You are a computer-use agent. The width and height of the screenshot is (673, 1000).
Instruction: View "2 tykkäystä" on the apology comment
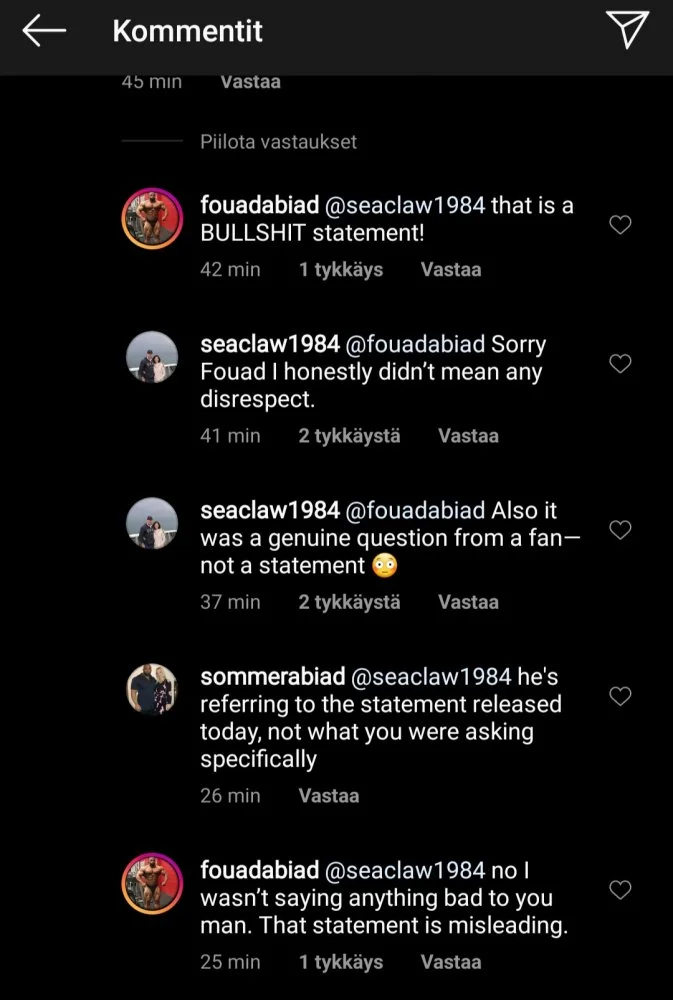pos(349,436)
